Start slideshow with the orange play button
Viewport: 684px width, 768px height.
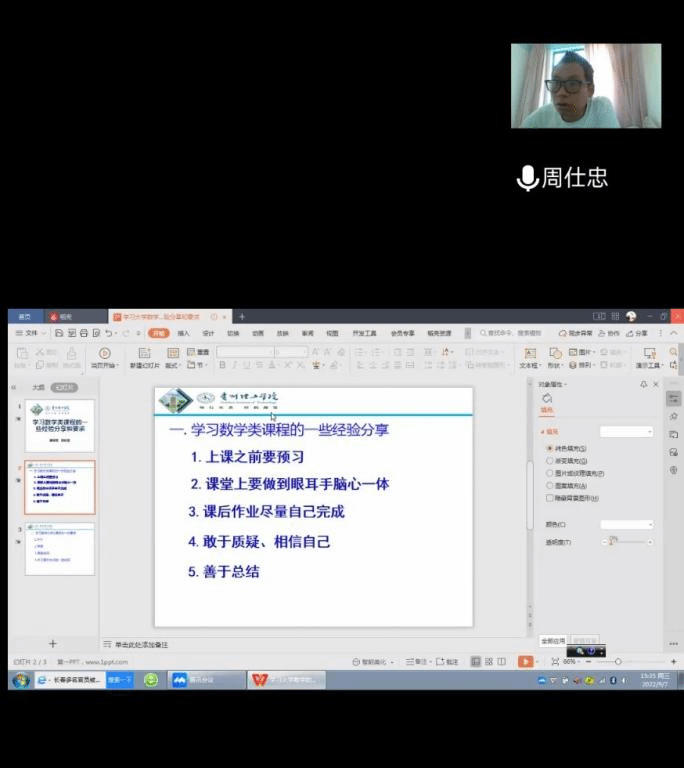[525, 662]
